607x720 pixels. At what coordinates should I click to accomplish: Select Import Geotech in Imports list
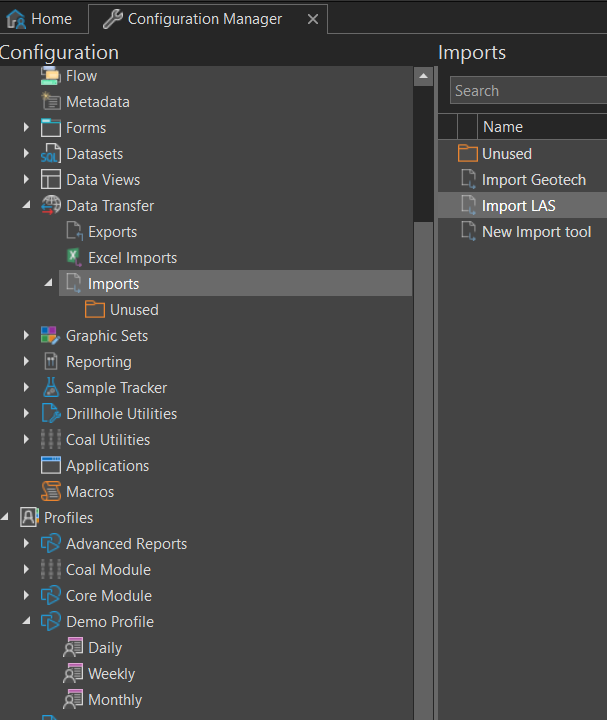[533, 180]
